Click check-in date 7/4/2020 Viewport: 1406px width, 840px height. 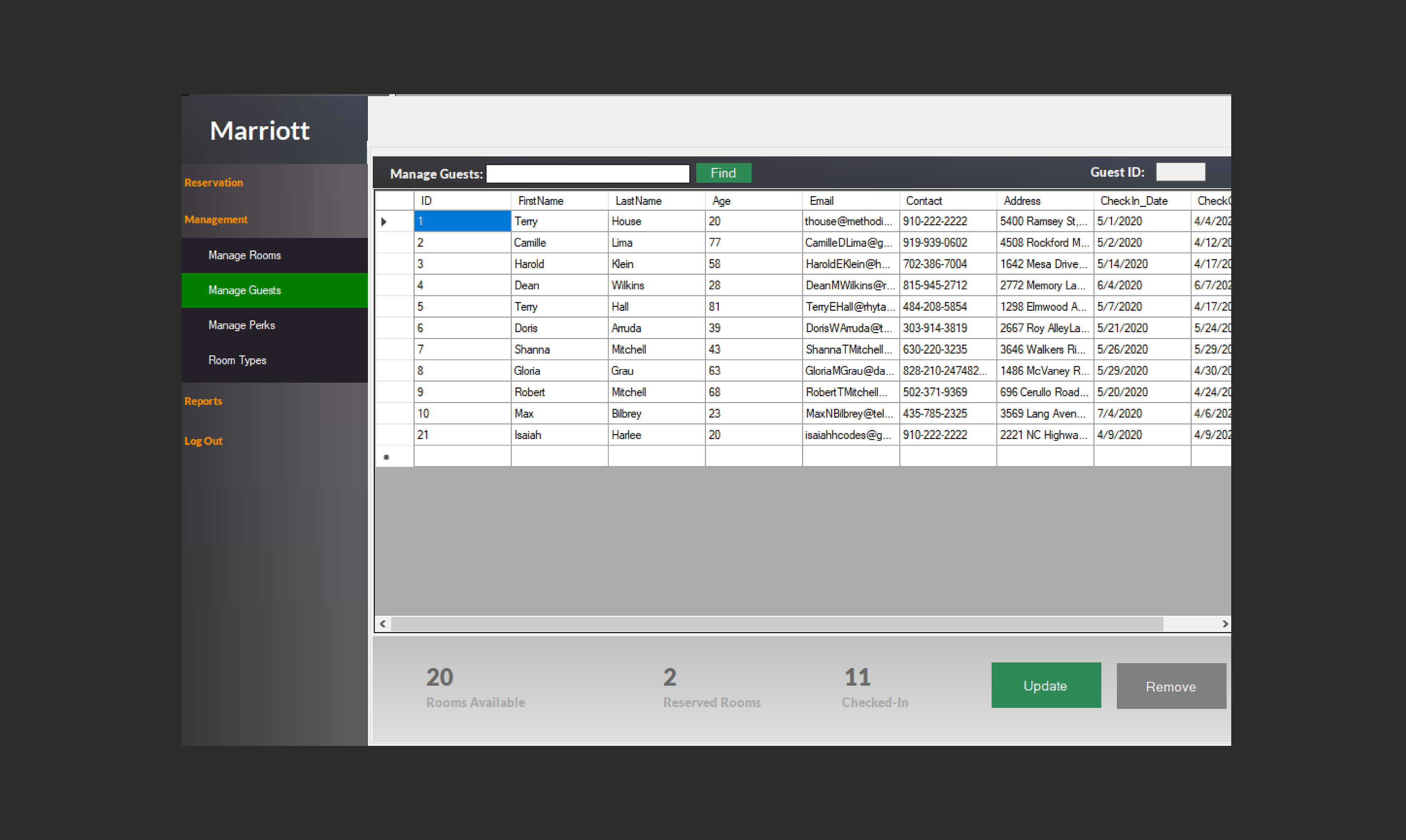pos(1142,414)
